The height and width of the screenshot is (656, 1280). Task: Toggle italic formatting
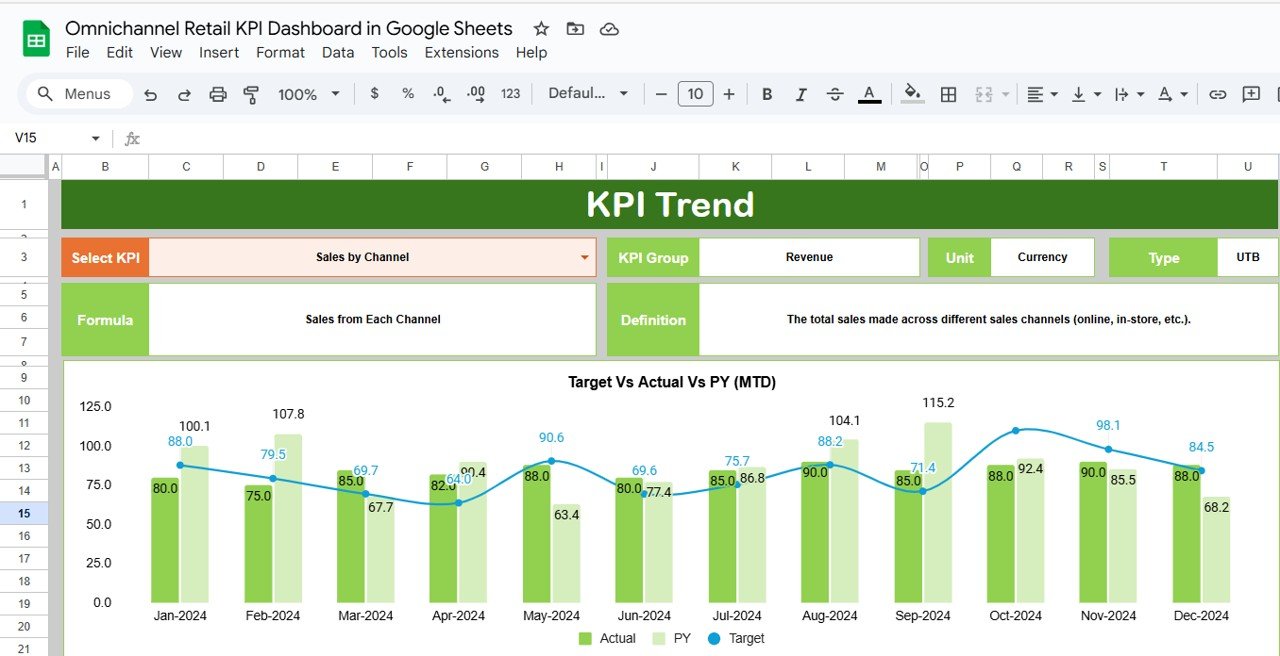tap(801, 94)
